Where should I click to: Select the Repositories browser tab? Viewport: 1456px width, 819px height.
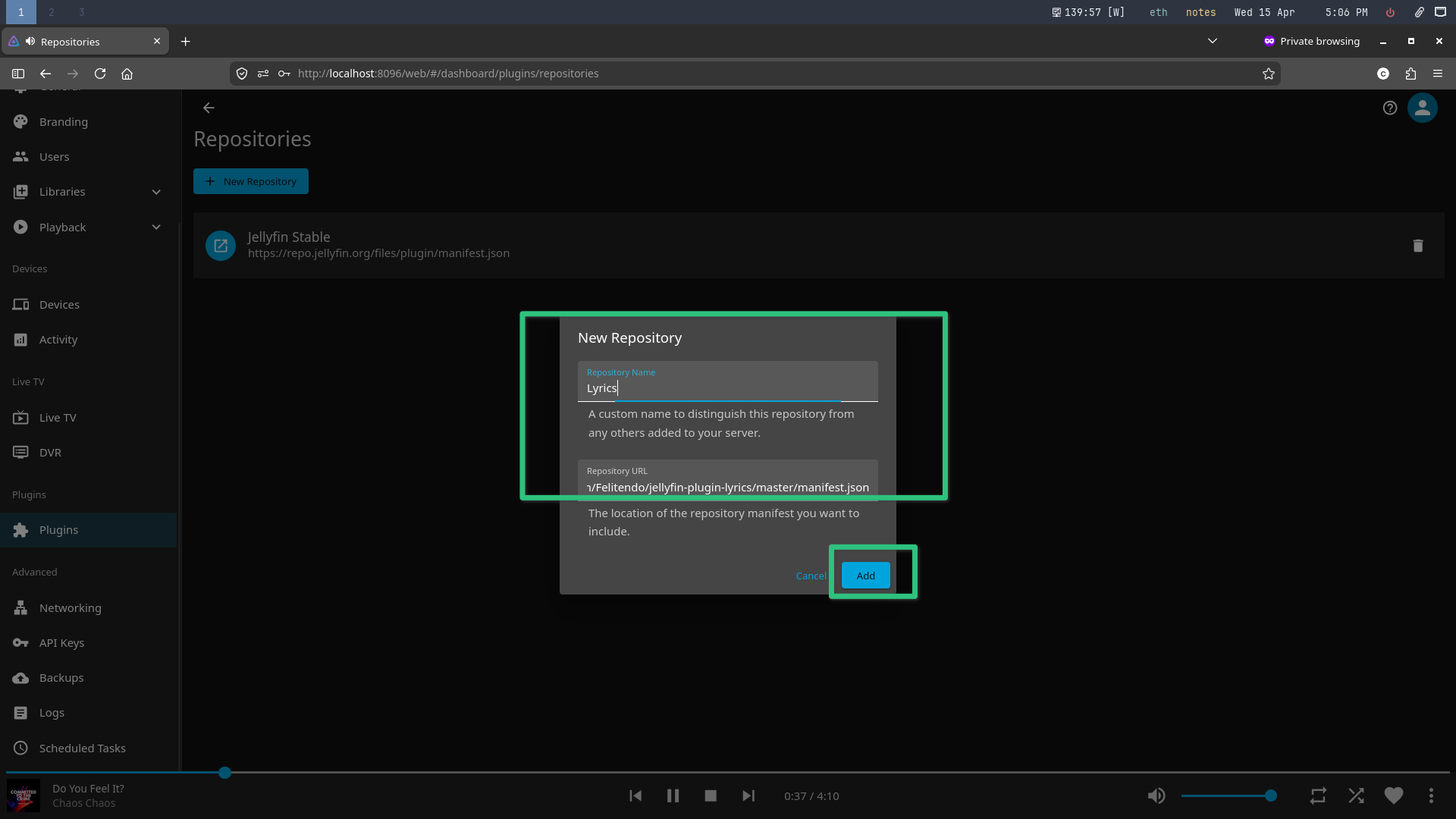(84, 41)
